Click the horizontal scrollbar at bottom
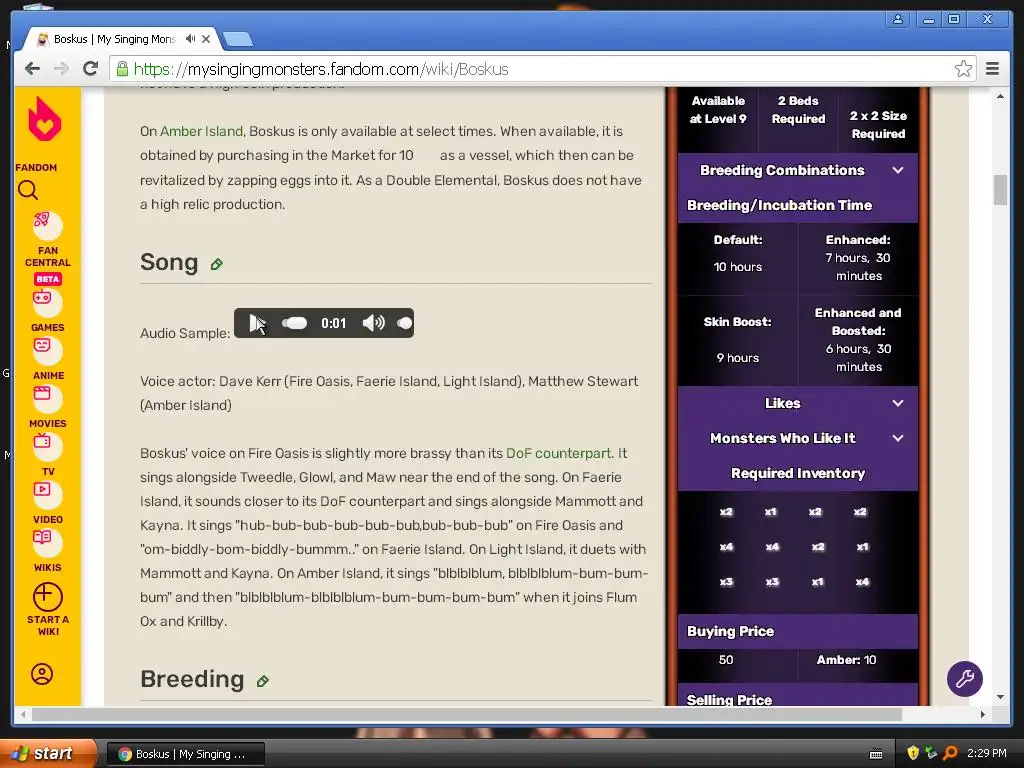 466,714
